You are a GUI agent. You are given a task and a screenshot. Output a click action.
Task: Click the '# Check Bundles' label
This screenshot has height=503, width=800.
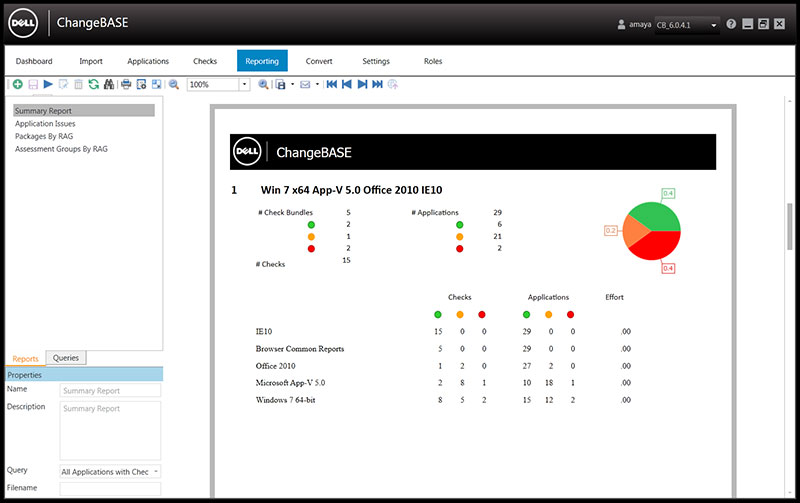(x=286, y=213)
